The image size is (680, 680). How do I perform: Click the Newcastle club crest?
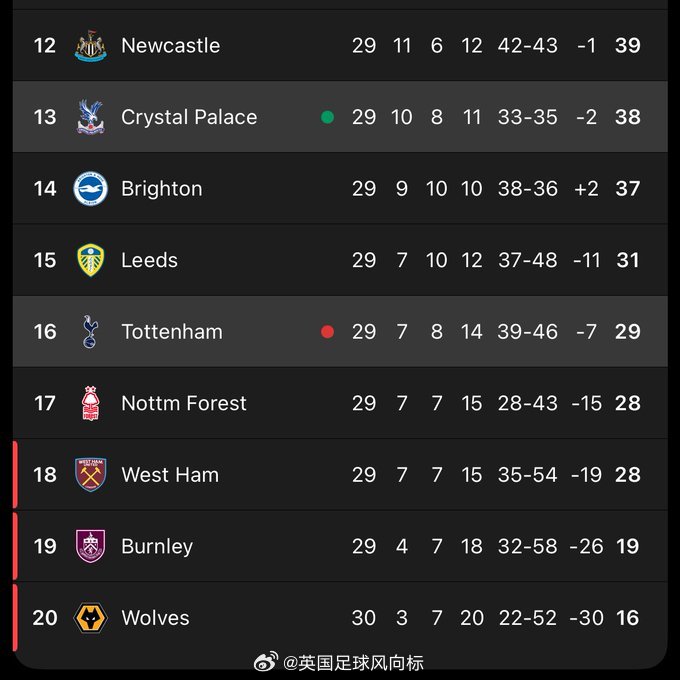(x=91, y=46)
